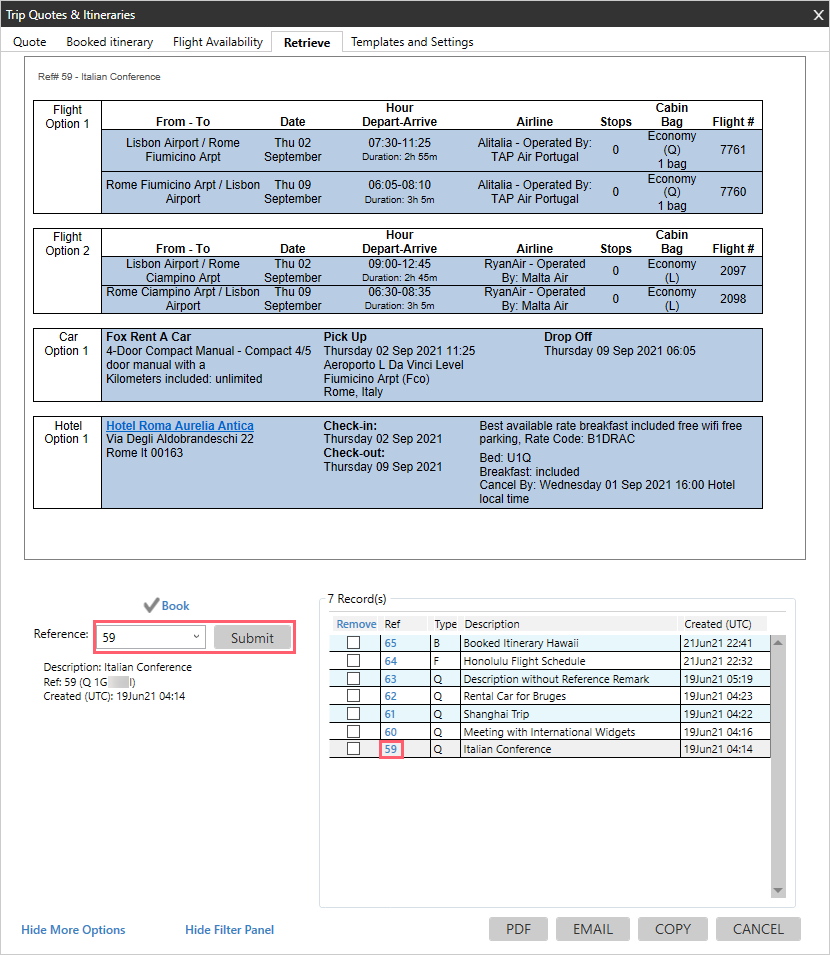Open reference 63 in records list

click(390, 679)
